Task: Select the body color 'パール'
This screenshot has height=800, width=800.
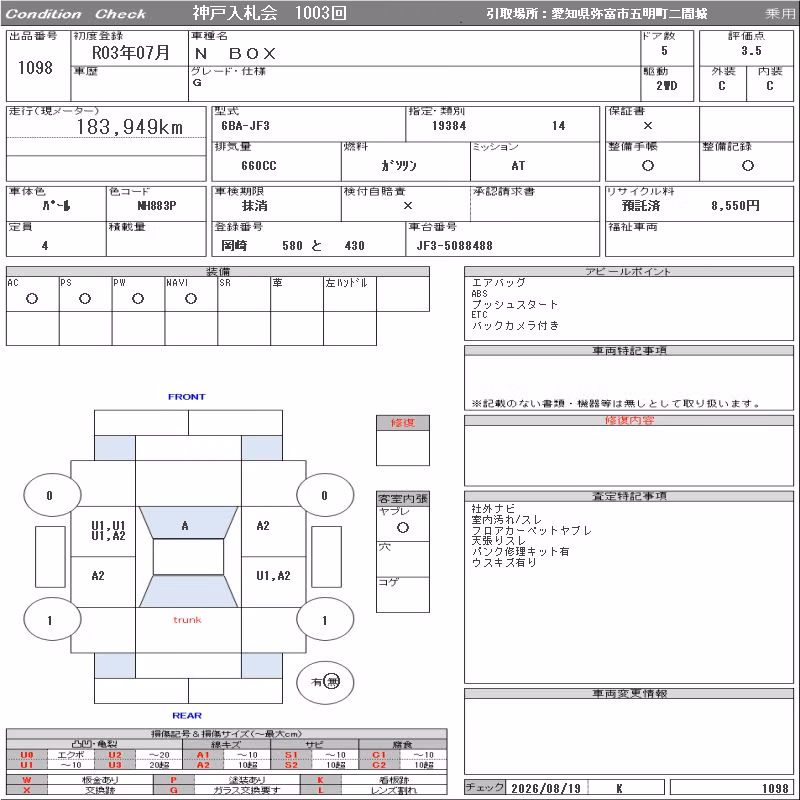Action: 57,206
